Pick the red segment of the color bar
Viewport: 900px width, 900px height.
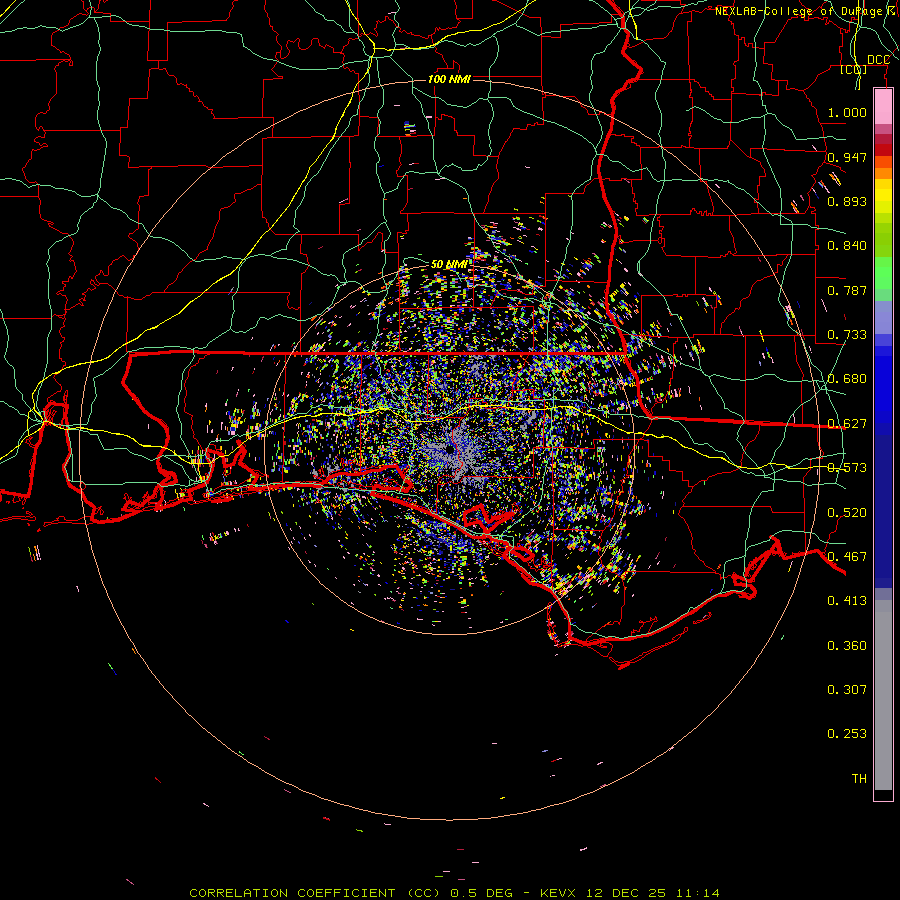(x=883, y=150)
